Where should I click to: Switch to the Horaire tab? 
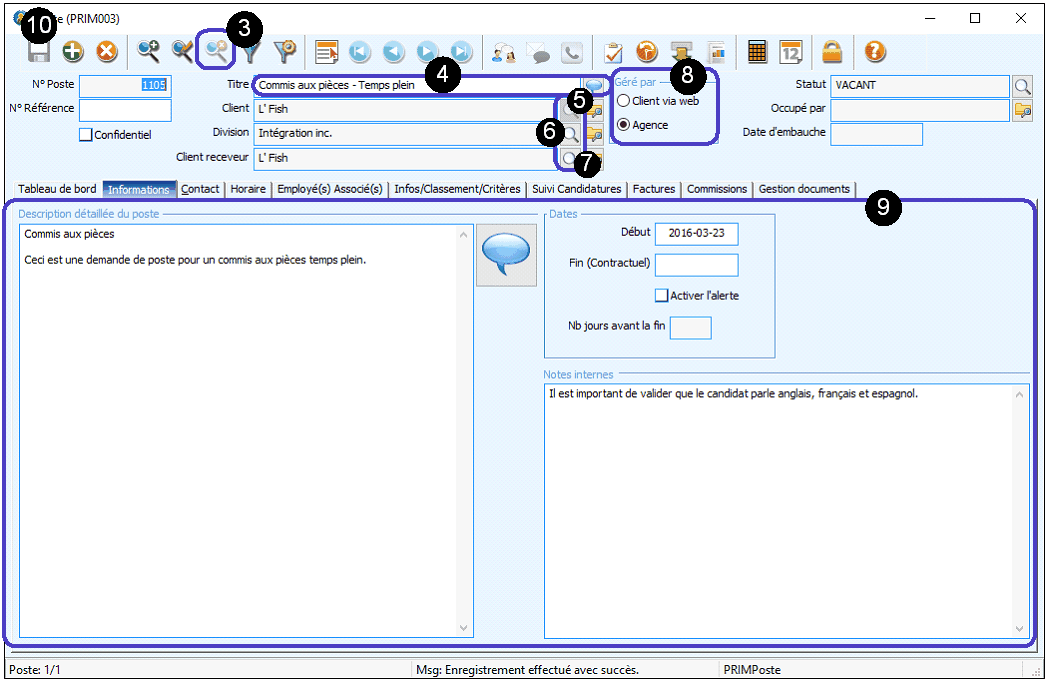click(248, 189)
